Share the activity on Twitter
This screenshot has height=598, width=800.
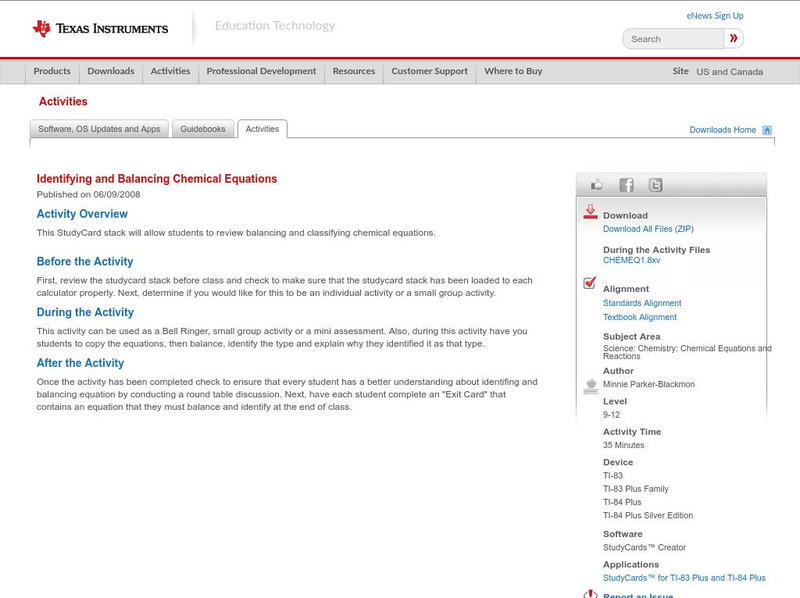tap(656, 185)
